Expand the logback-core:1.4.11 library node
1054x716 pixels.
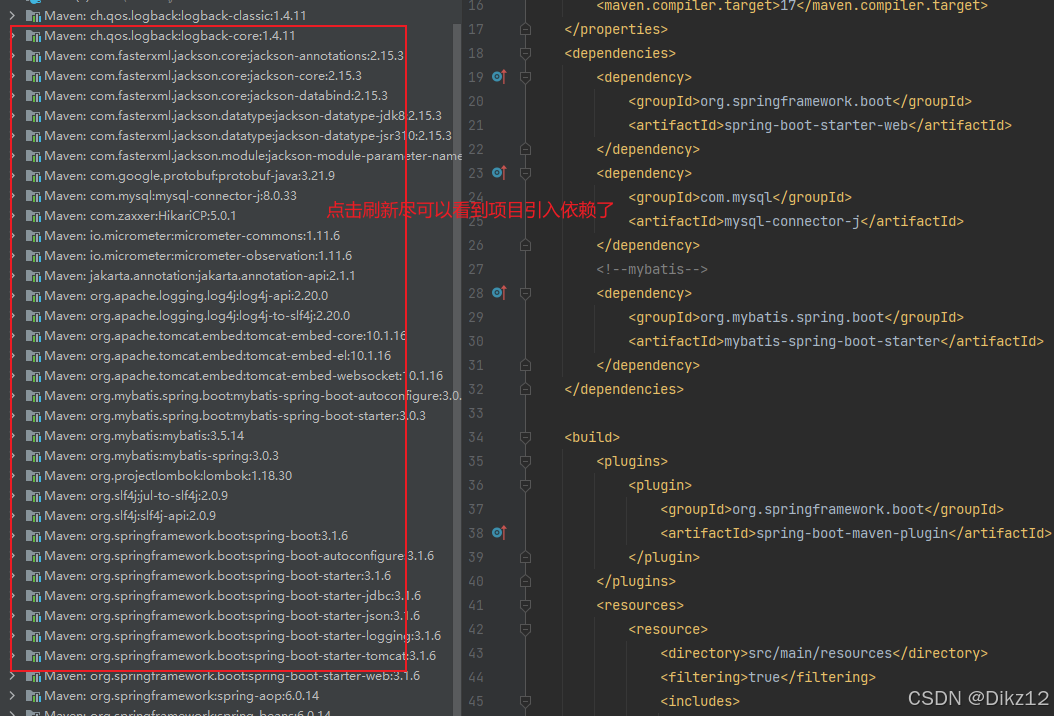coord(13,35)
